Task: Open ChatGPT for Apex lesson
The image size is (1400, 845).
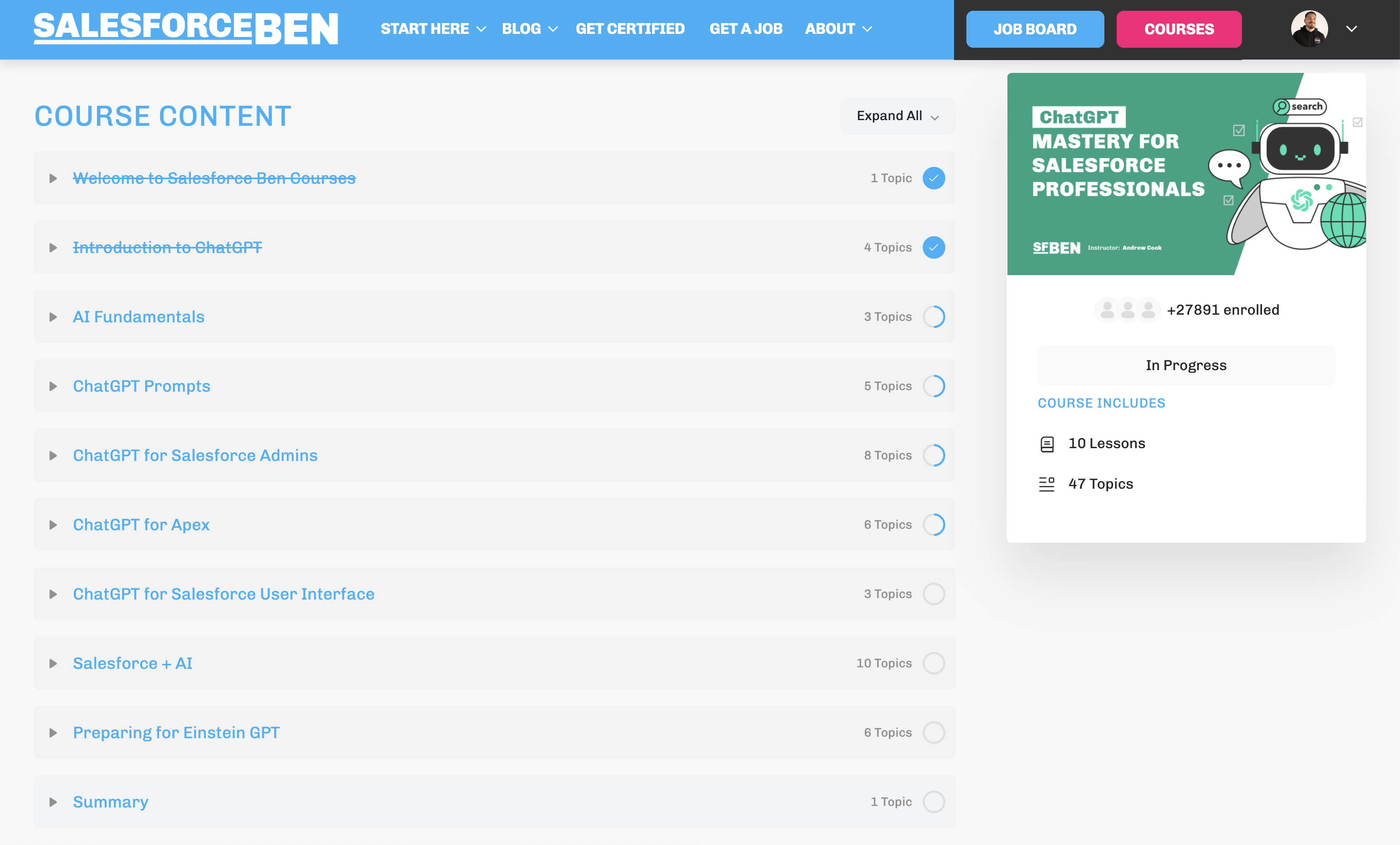Action: 141,525
